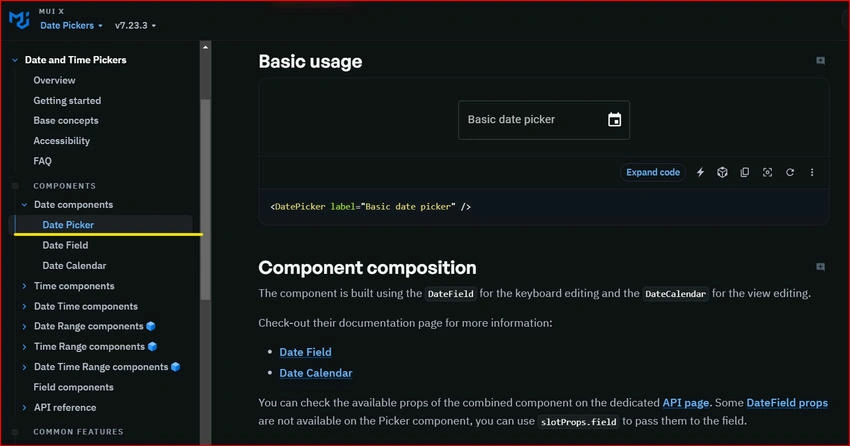The image size is (850, 446).
Task: Click the COMMON FEATURES section header
Action: (78, 432)
